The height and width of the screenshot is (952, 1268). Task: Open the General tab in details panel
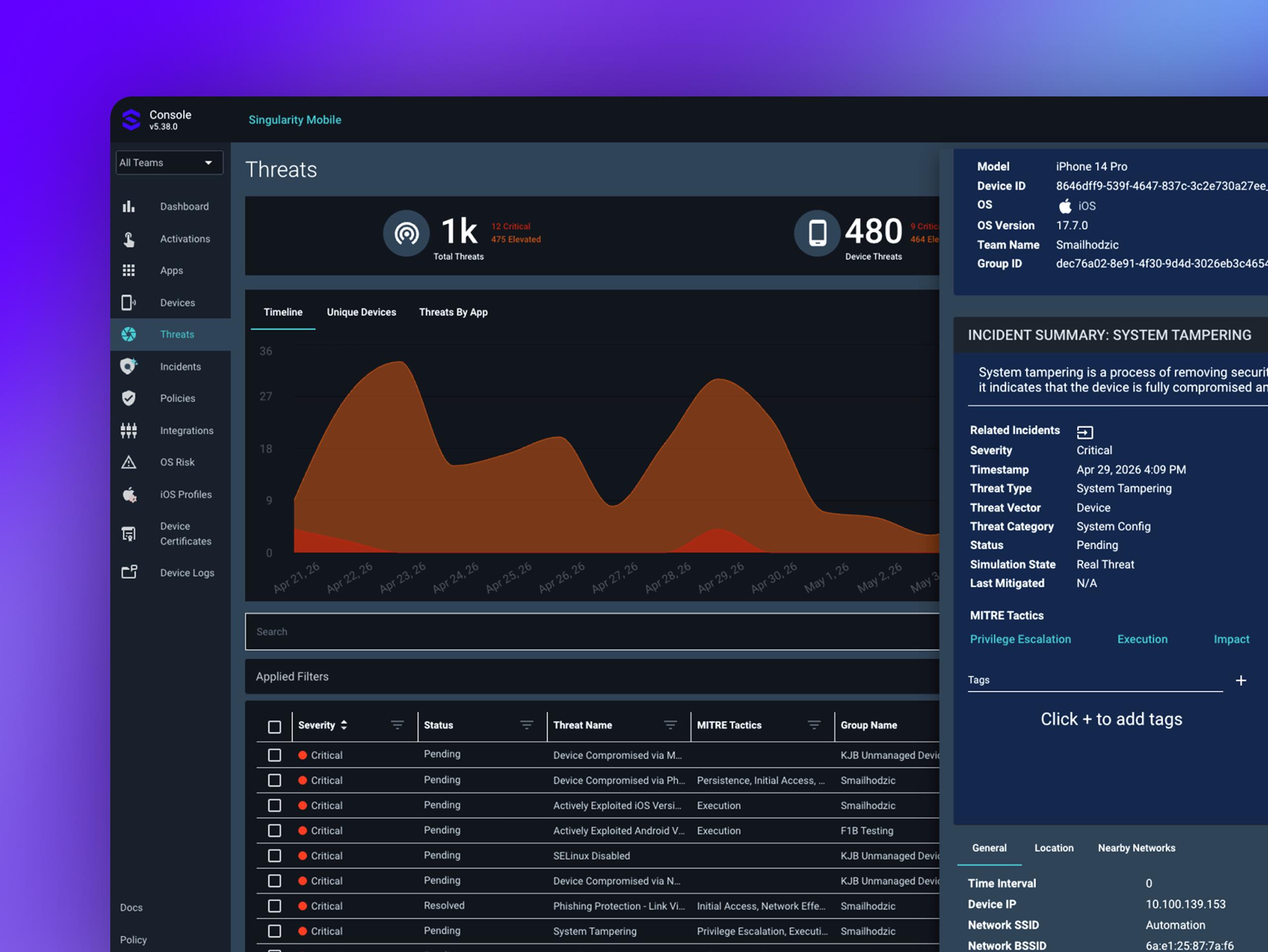tap(989, 847)
